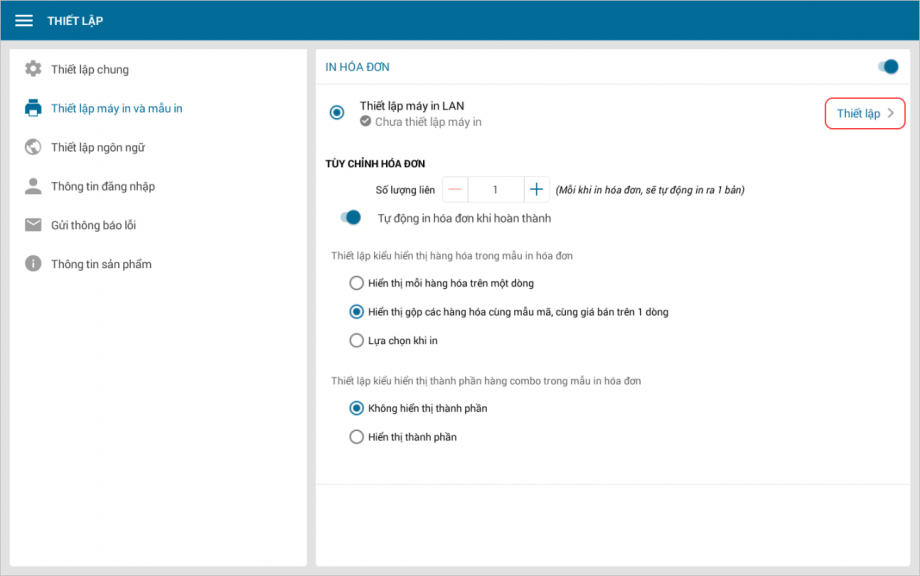Select Lựa chọn khi in option
The image size is (920, 576).
pyautogui.click(x=356, y=340)
